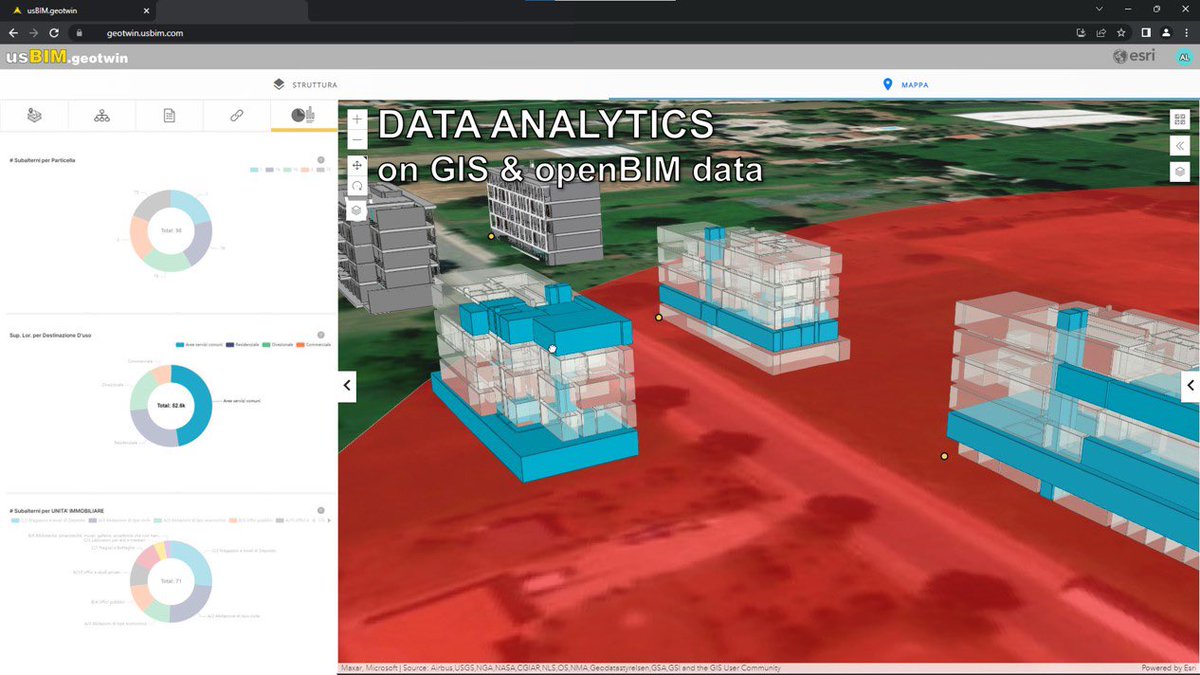This screenshot has width=1200, height=675.
Task: Zoom in on the map
Action: pos(358,119)
